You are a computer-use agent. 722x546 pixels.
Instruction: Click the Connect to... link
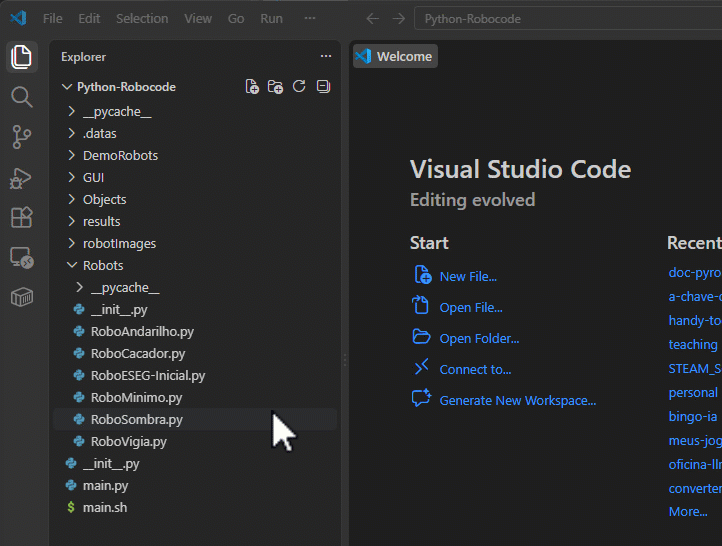click(475, 369)
